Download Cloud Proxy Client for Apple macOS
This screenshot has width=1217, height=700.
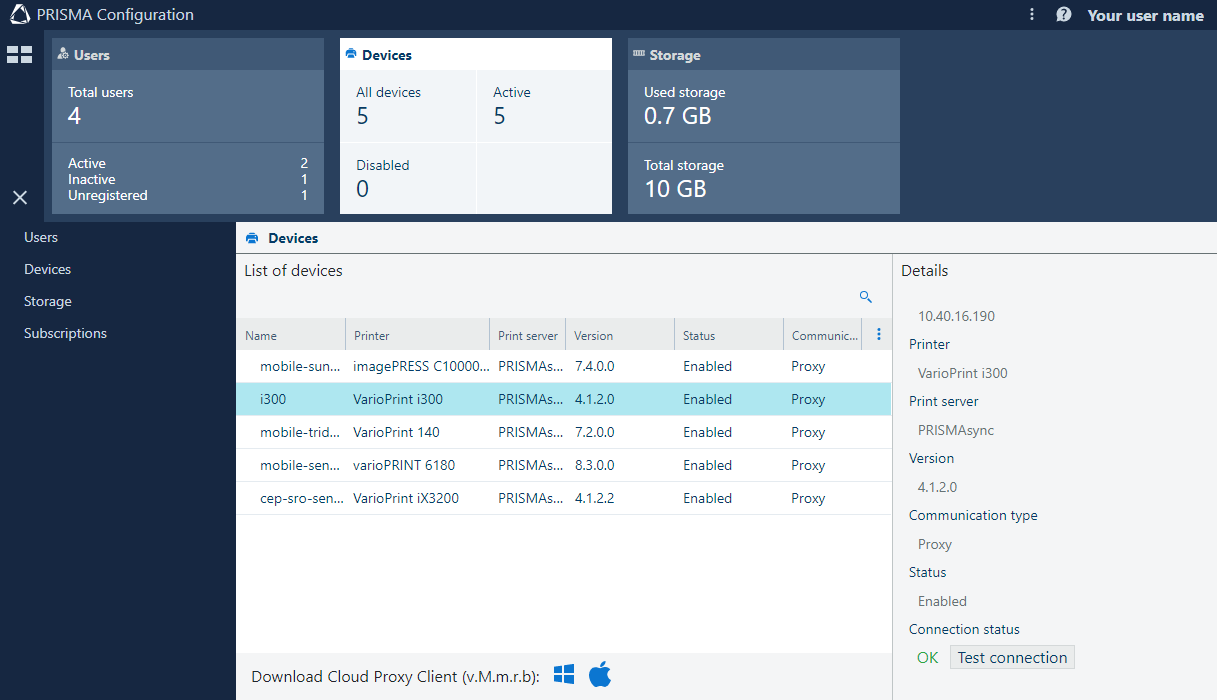point(600,675)
